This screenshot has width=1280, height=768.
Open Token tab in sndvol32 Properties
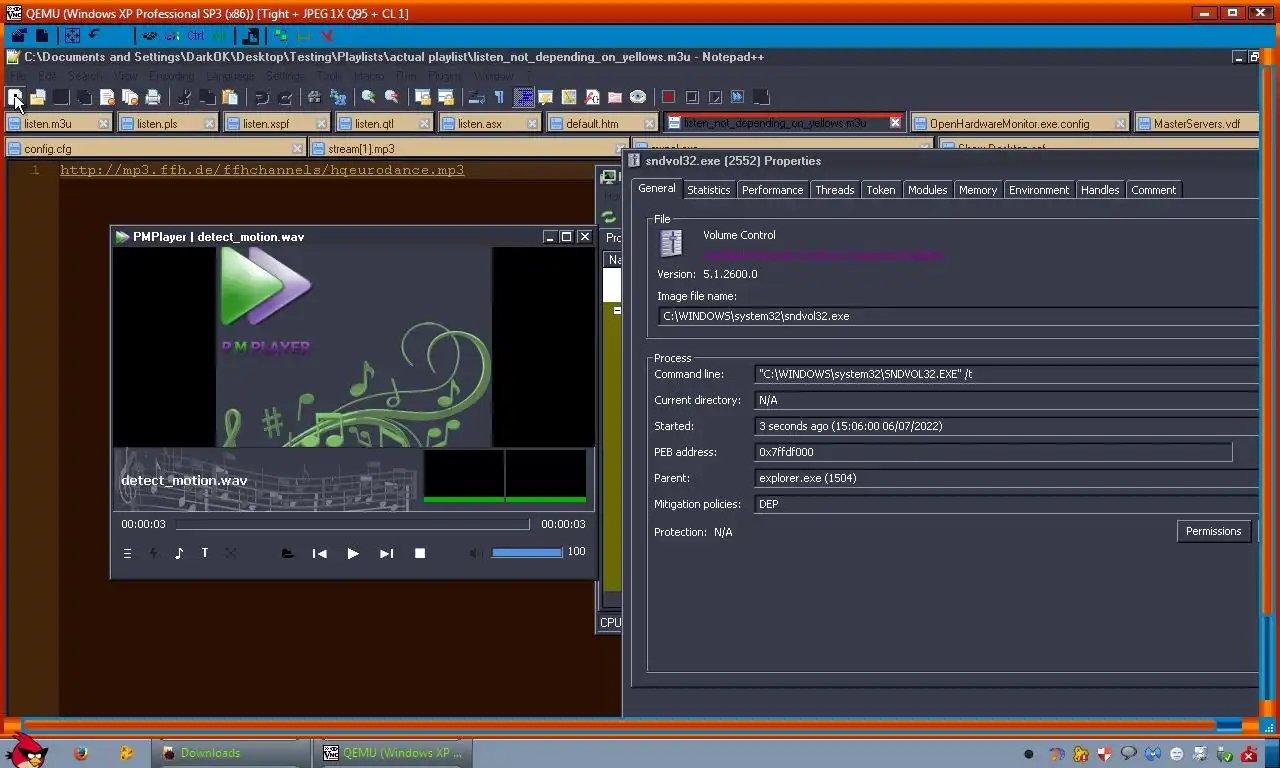click(881, 190)
